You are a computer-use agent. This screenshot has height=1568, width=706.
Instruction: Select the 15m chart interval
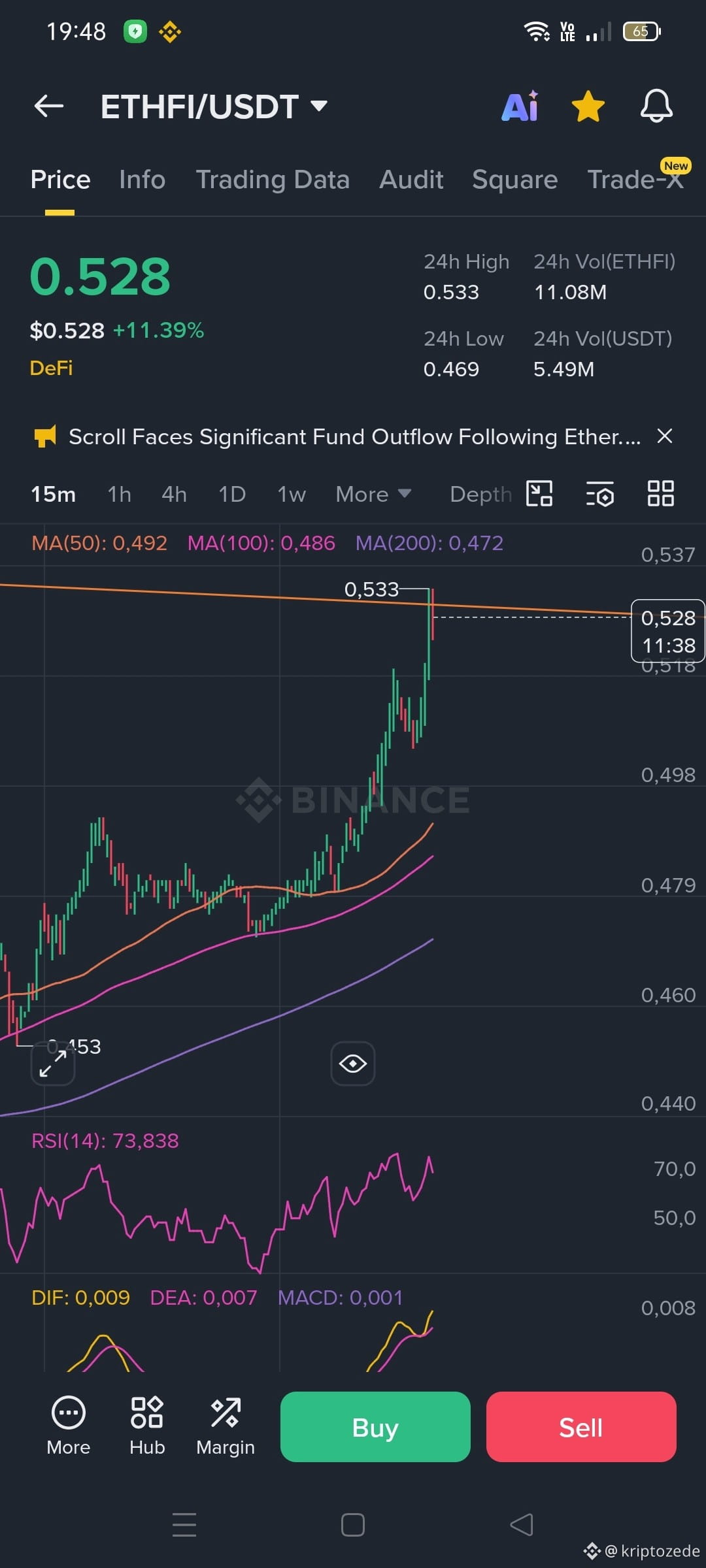point(53,494)
